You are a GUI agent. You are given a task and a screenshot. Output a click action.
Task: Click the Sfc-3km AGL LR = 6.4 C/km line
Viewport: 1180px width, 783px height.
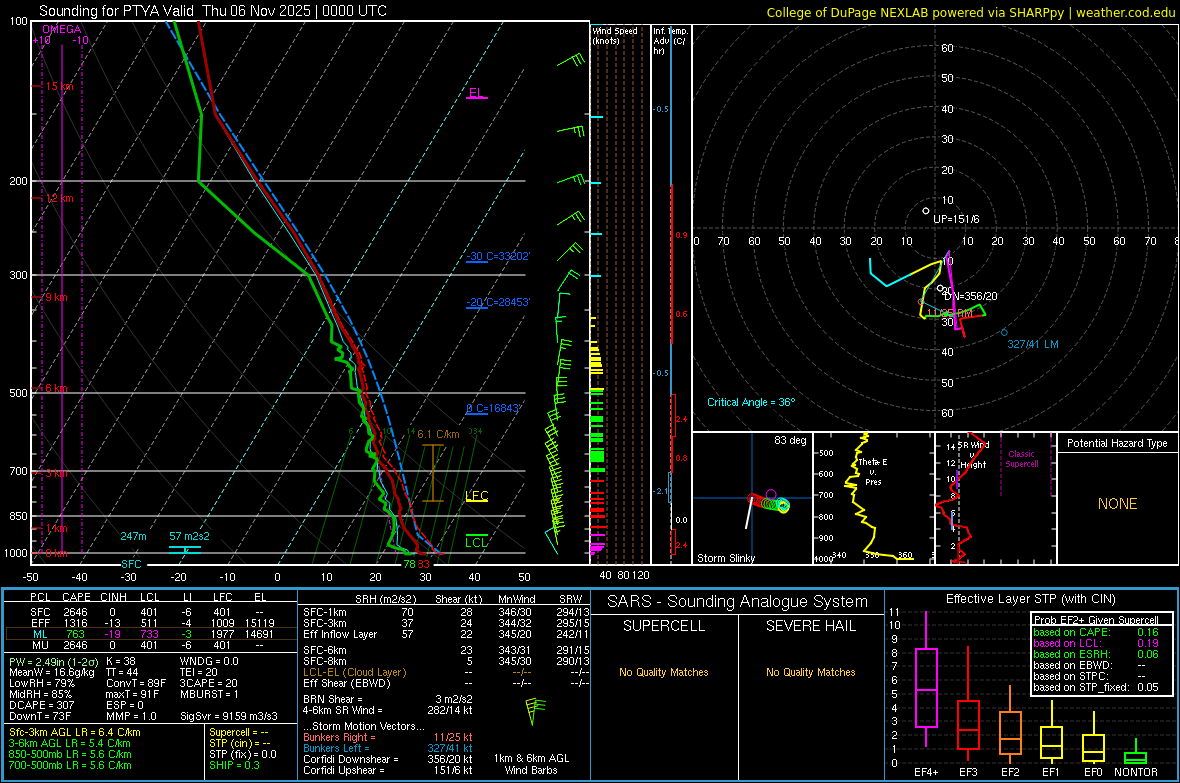coord(75,732)
